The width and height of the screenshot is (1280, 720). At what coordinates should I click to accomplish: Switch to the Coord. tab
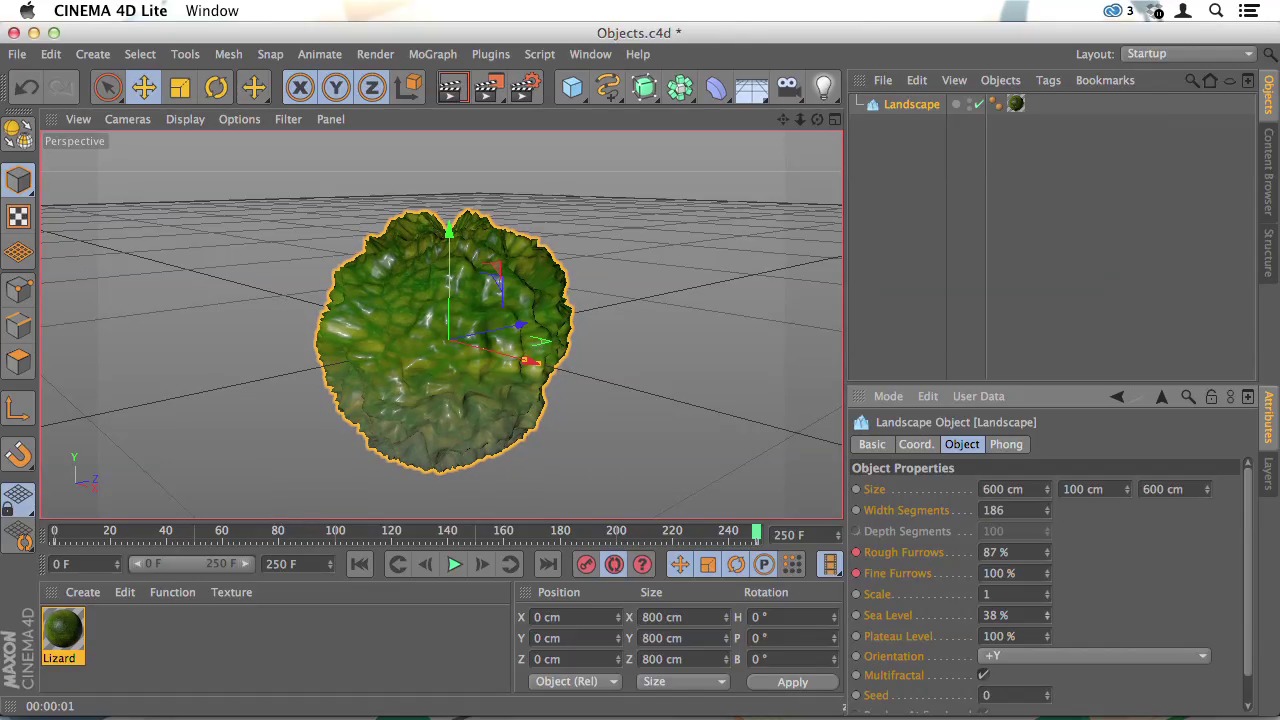915,444
